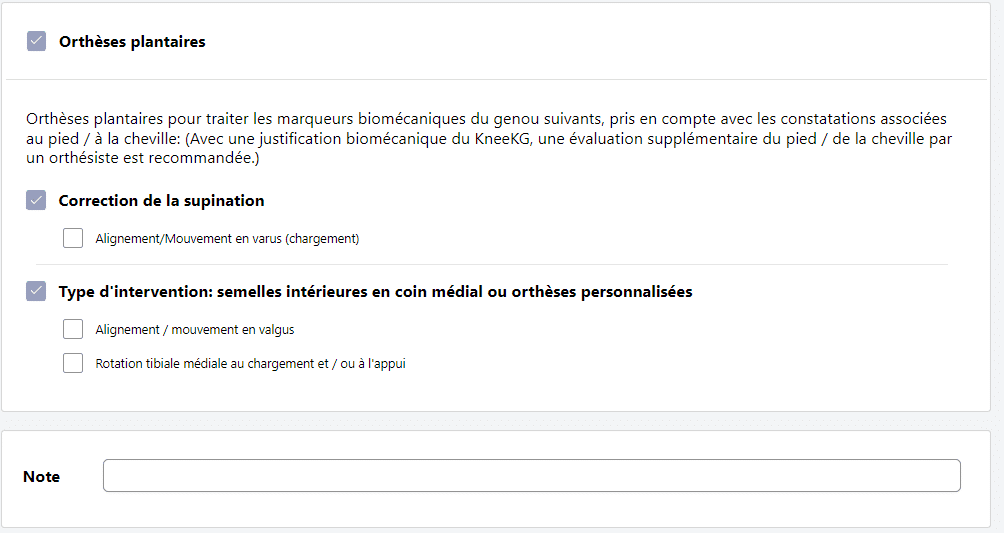Untick the Type d'intervention checkbox
Image resolution: width=1004 pixels, height=533 pixels.
click(37, 292)
